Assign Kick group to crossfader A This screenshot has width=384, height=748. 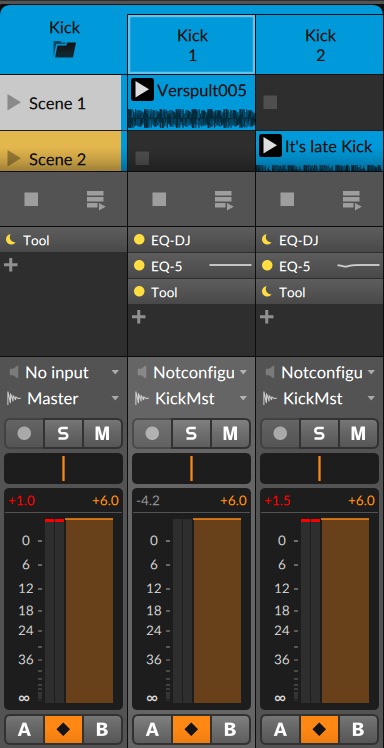[25, 729]
